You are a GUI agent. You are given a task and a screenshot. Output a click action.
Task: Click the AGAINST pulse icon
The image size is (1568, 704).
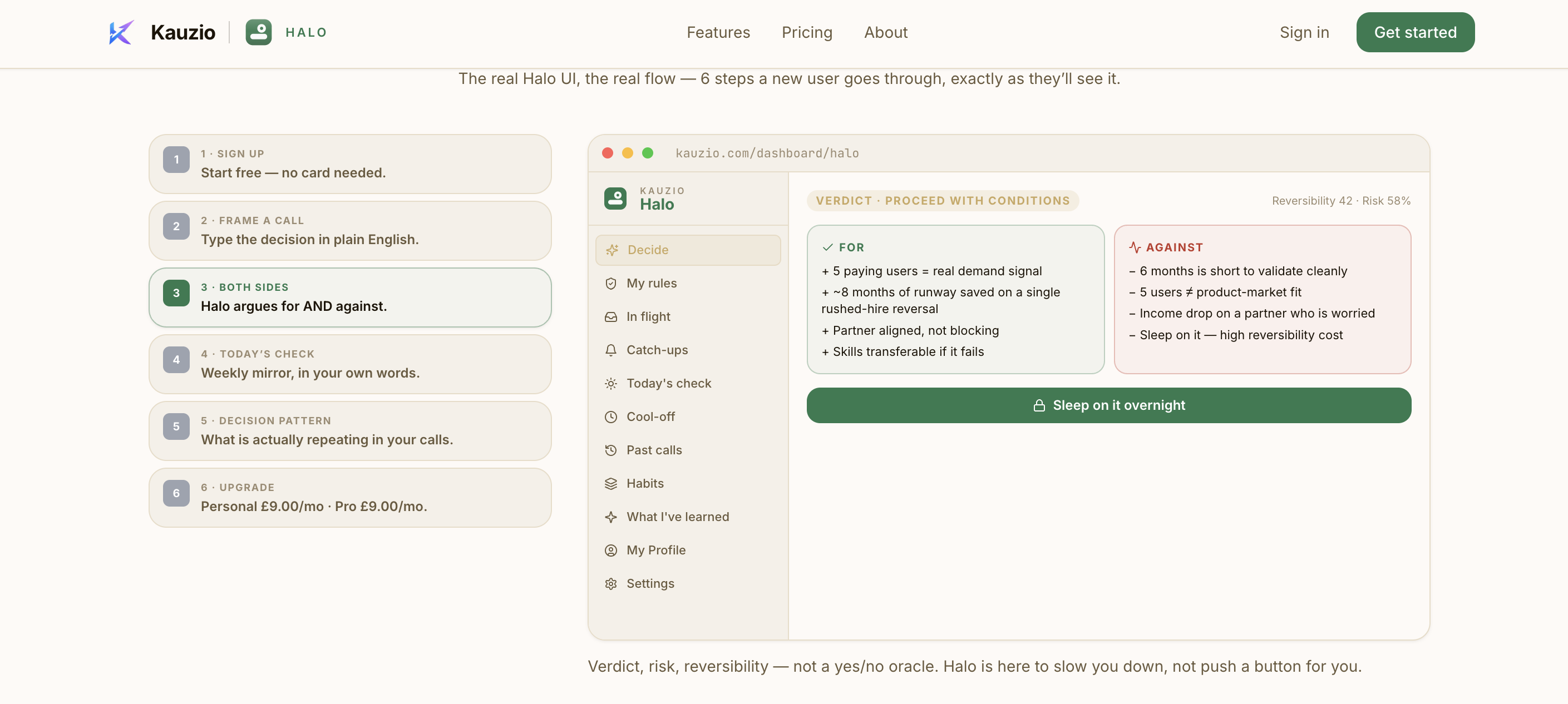(1135, 247)
